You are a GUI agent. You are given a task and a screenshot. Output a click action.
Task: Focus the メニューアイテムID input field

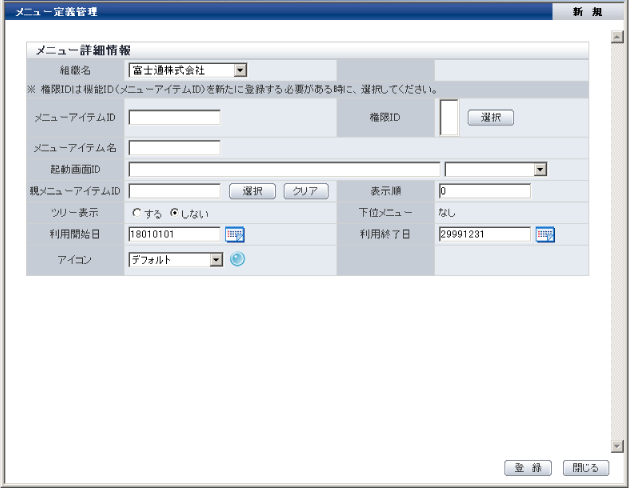174,117
